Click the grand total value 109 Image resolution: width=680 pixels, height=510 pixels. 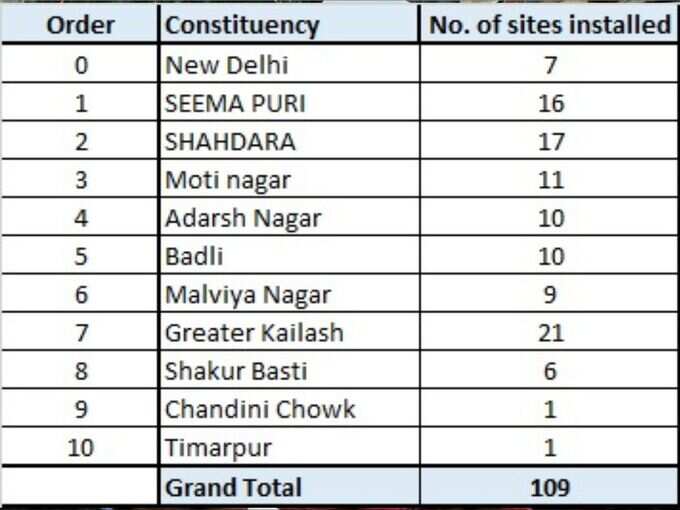[549, 487]
